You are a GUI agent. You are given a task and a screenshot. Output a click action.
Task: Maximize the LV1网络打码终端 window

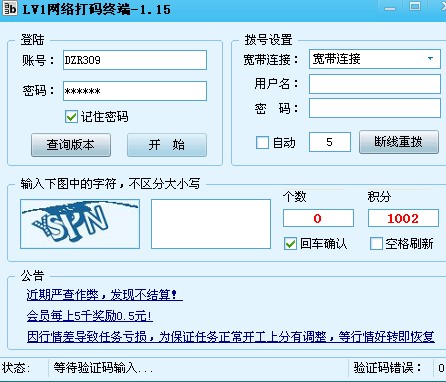point(415,7)
